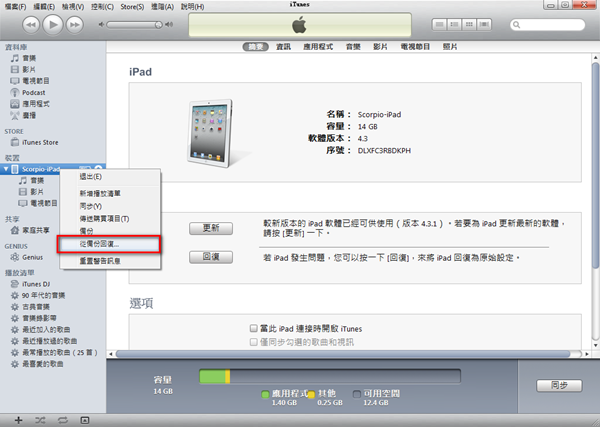Select the 影片 tab in device tabs
Screen dimensions: 600x427
pos(380,47)
